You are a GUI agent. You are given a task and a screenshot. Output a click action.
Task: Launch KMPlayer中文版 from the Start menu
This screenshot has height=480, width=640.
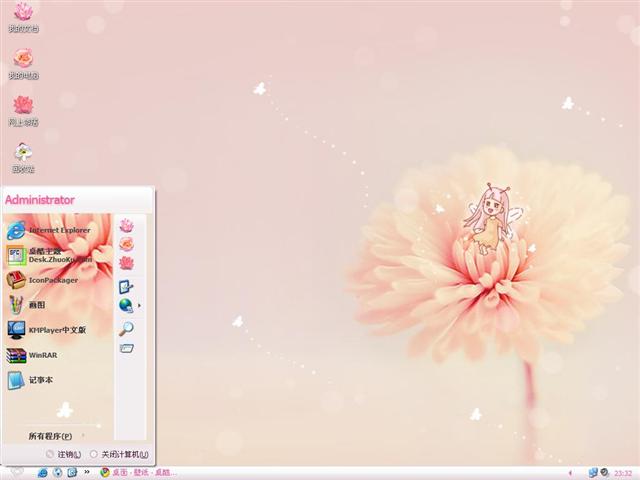pyautogui.click(x=47, y=330)
